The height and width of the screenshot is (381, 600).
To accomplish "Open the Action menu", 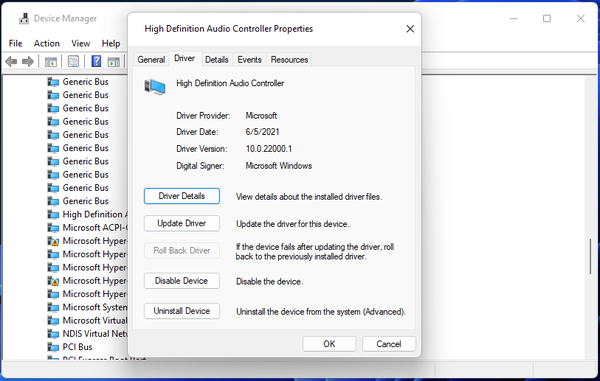I will pyautogui.click(x=47, y=43).
